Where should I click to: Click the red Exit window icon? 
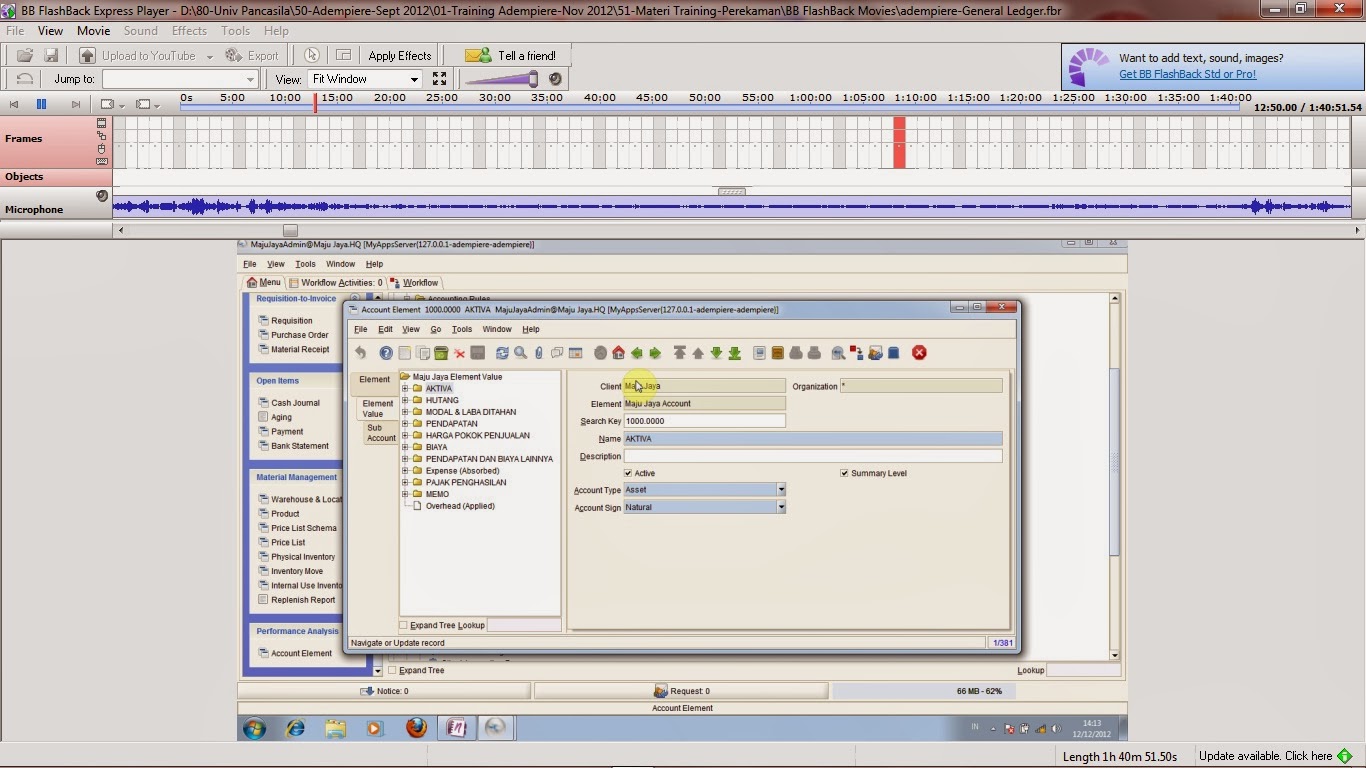pos(919,353)
